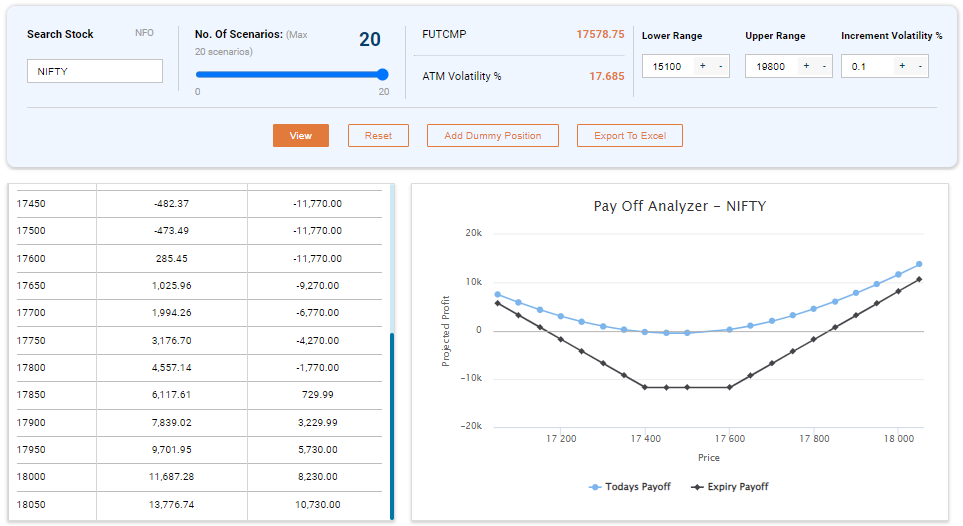Click the Search Stock input field
963x526 pixels.
coord(94,72)
